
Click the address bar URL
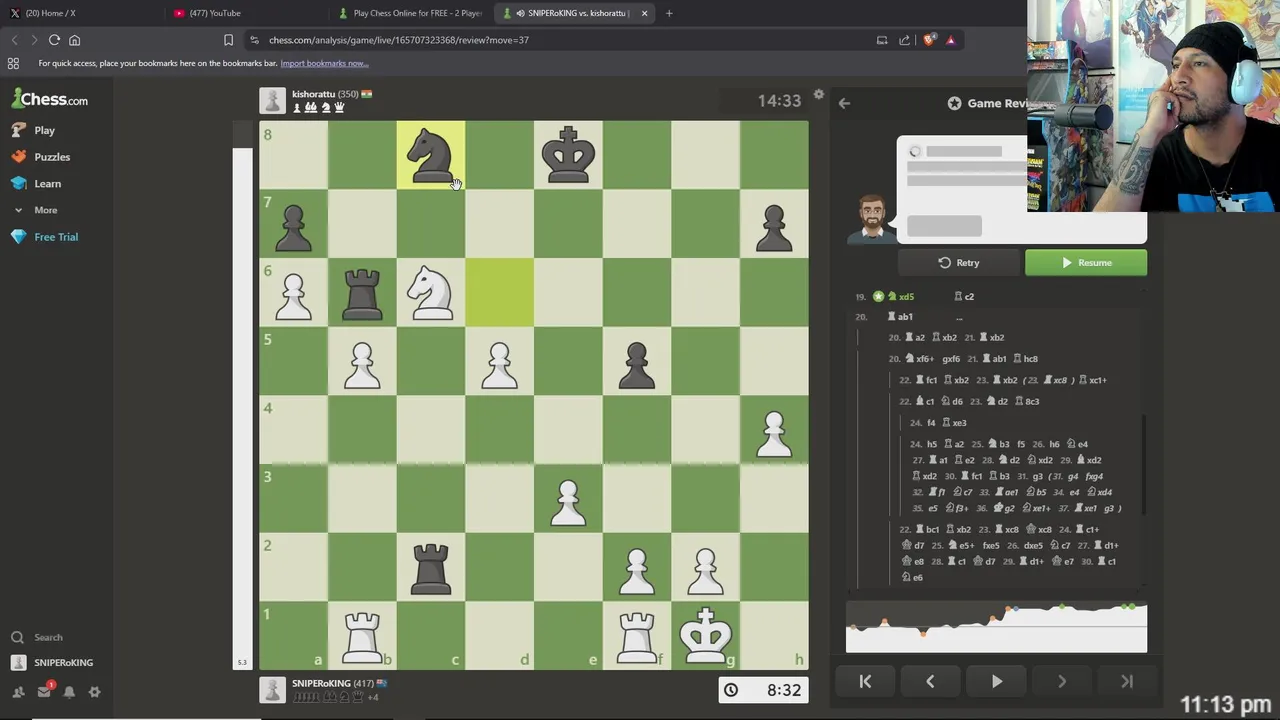point(398,40)
